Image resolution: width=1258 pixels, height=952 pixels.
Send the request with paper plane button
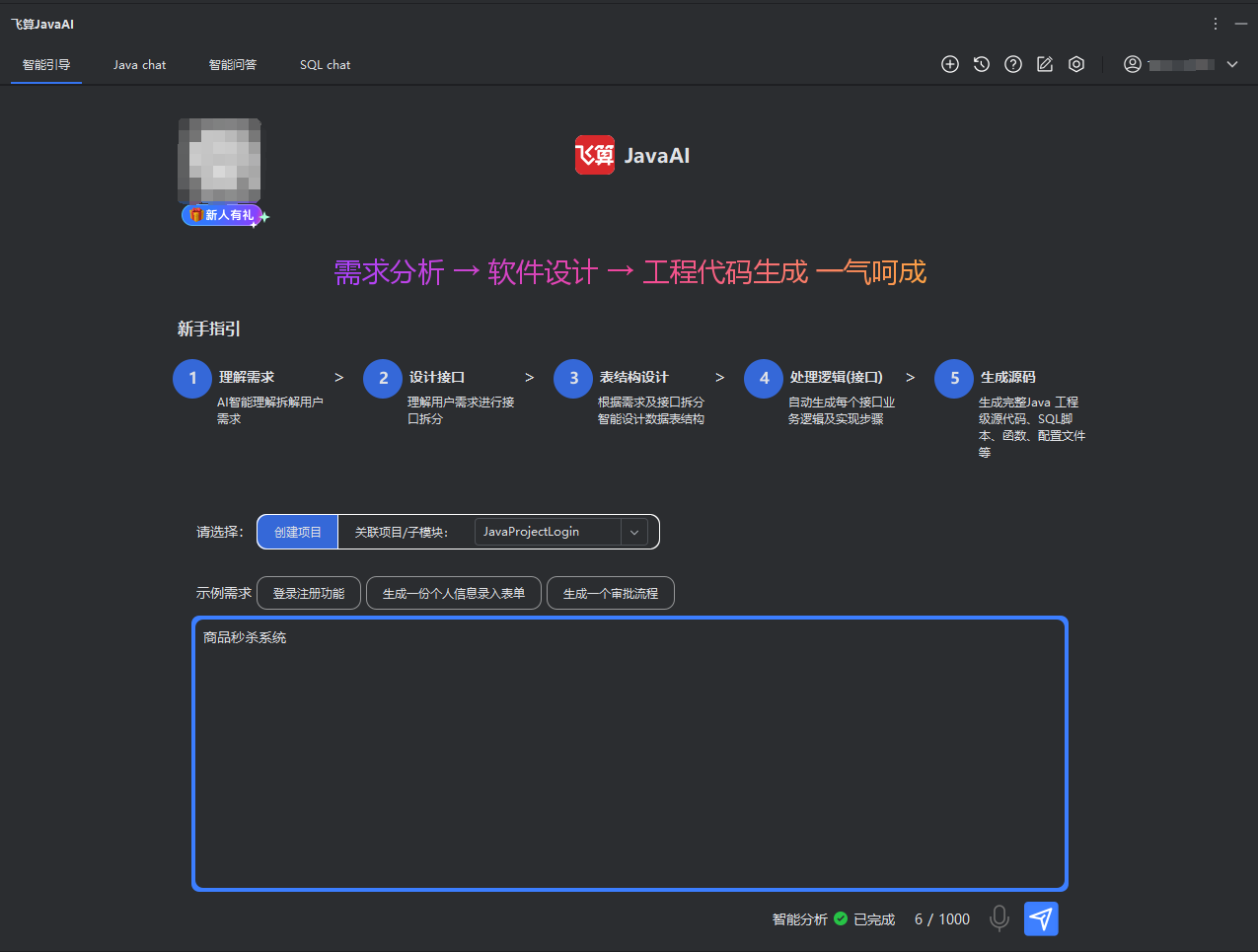click(1041, 918)
